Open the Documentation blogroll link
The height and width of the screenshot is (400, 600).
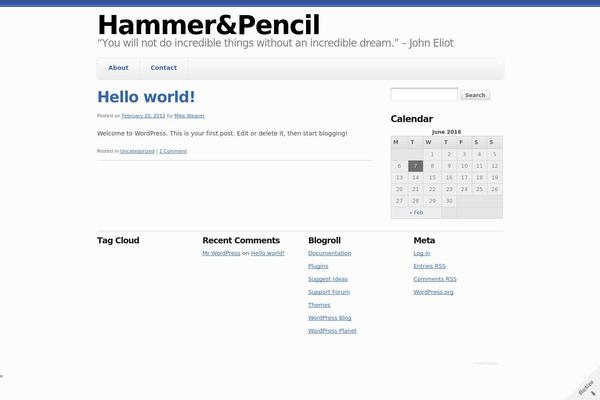(329, 253)
